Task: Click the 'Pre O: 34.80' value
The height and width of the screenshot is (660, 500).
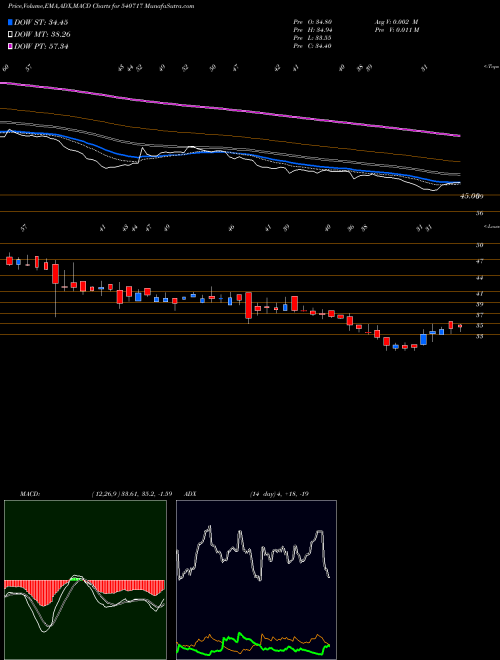Action: coord(313,21)
